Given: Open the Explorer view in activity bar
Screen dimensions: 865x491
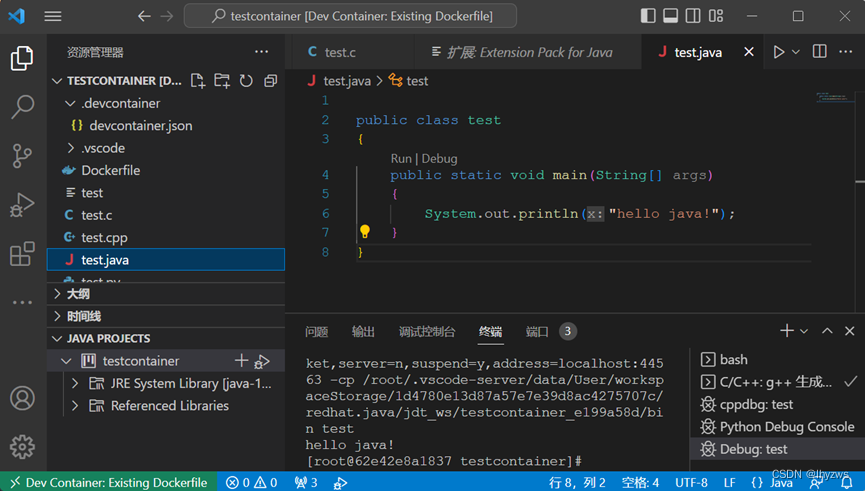Looking at the screenshot, I should (22, 58).
